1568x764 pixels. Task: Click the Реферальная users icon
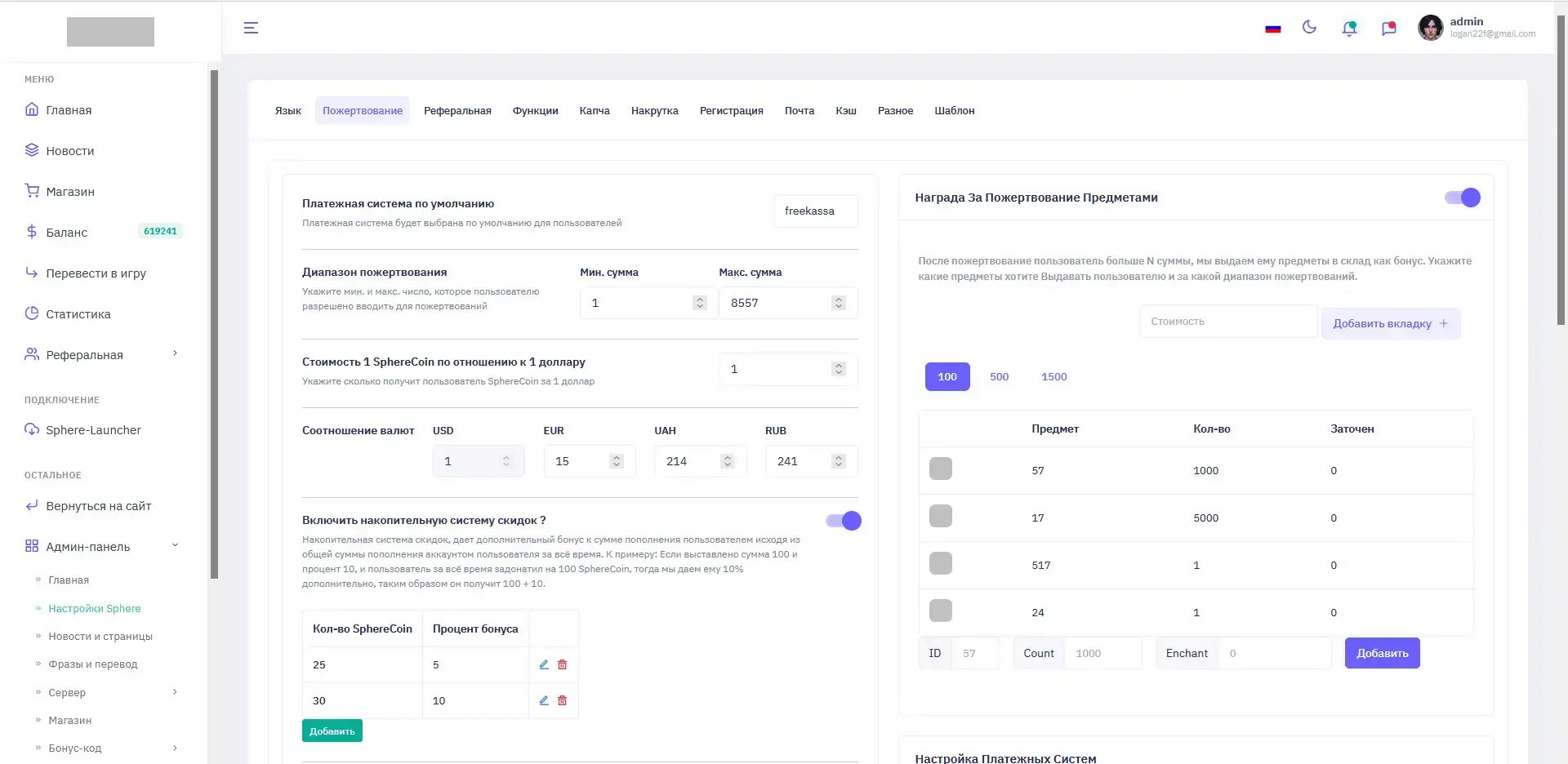[x=32, y=354]
